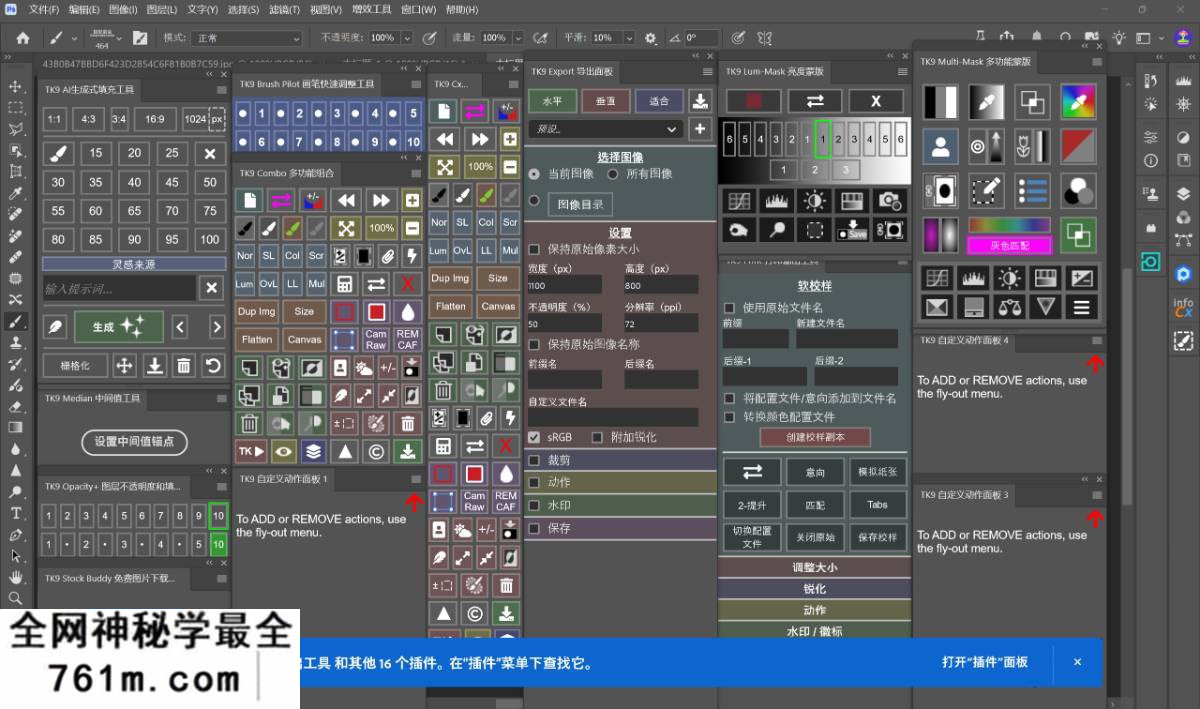Image resolution: width=1200 pixels, height=709 pixels.
Task: Switch to TK9 Brush Pilot tab
Action: tap(307, 85)
